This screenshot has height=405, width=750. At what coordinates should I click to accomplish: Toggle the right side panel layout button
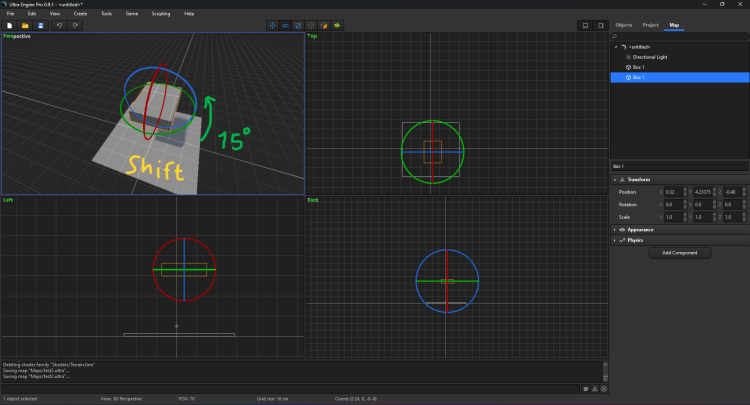(x=600, y=25)
